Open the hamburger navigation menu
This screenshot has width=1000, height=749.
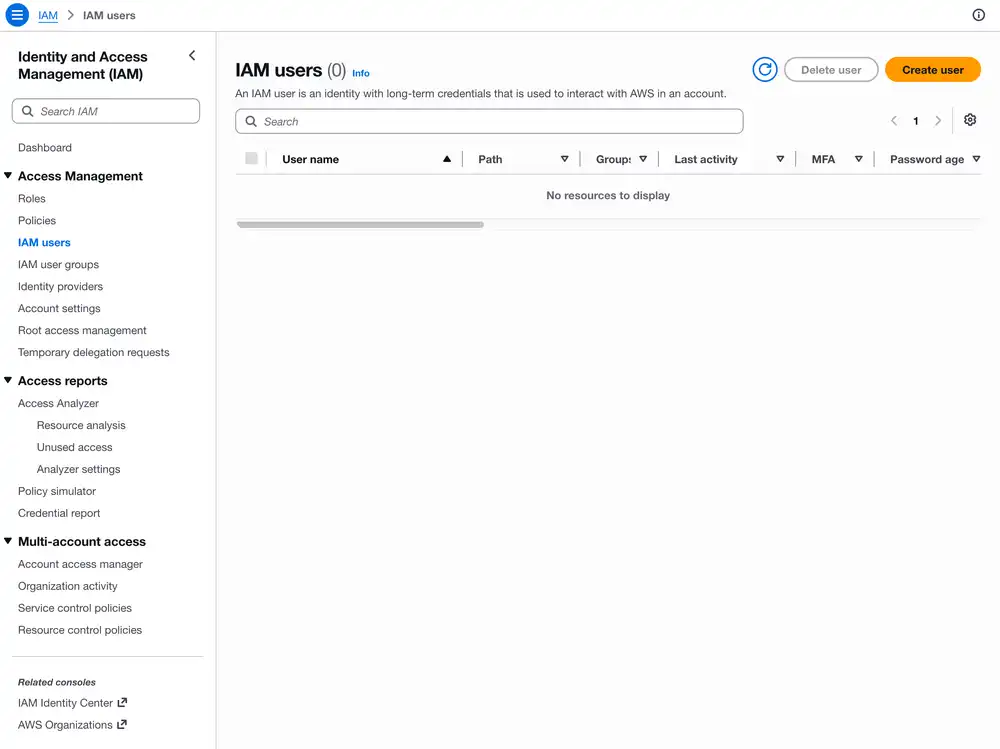tap(17, 15)
